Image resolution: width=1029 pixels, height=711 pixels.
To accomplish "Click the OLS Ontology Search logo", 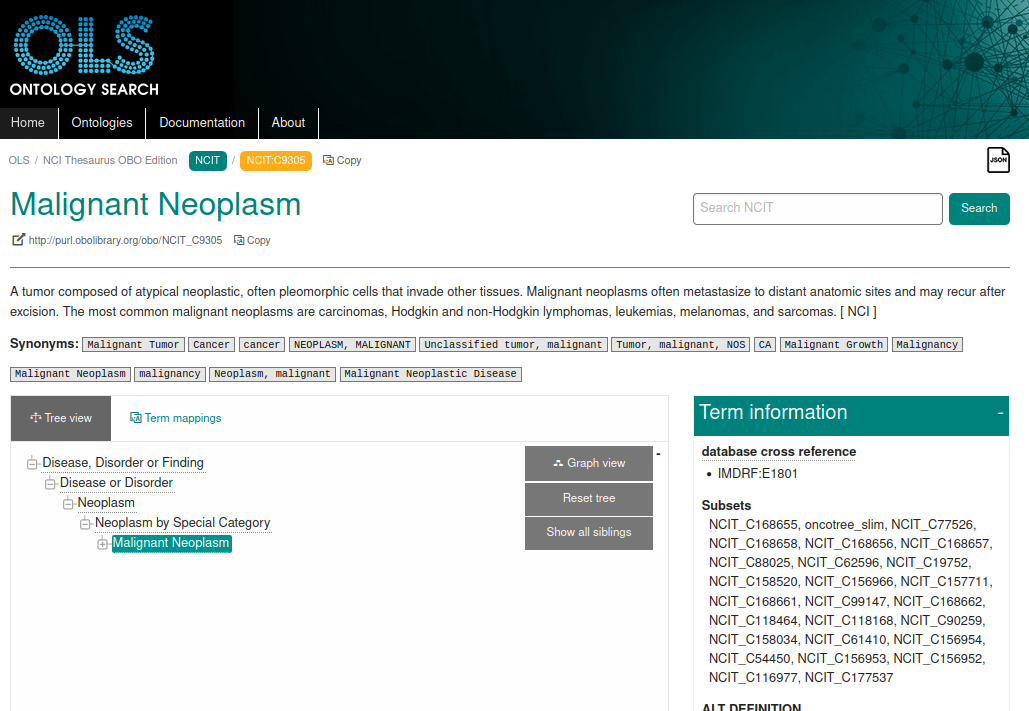I will click(83, 52).
